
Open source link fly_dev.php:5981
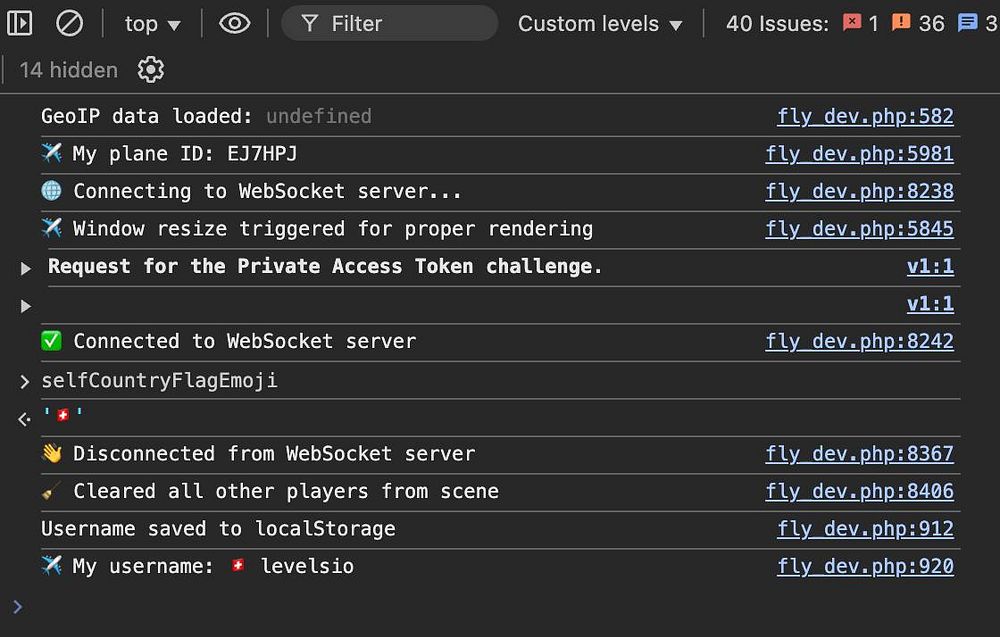(859, 154)
